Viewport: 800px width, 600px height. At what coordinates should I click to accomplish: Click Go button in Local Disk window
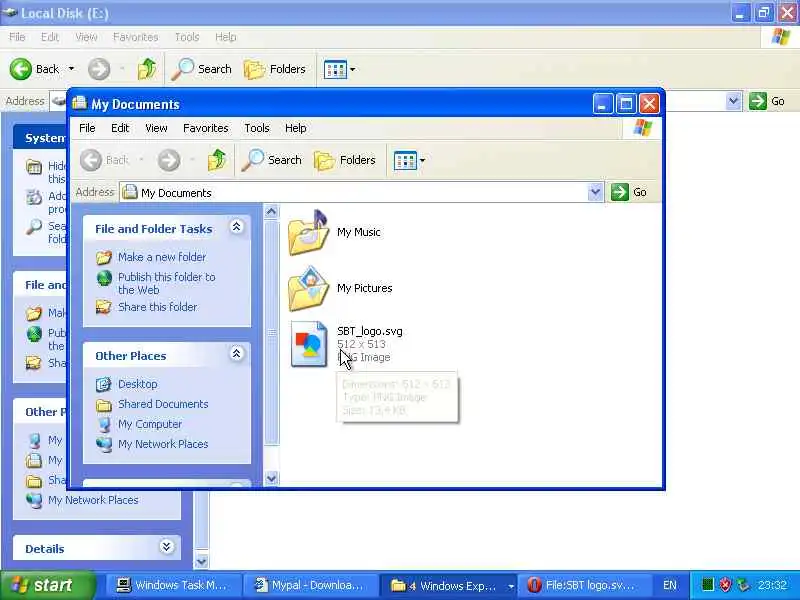pos(767,101)
